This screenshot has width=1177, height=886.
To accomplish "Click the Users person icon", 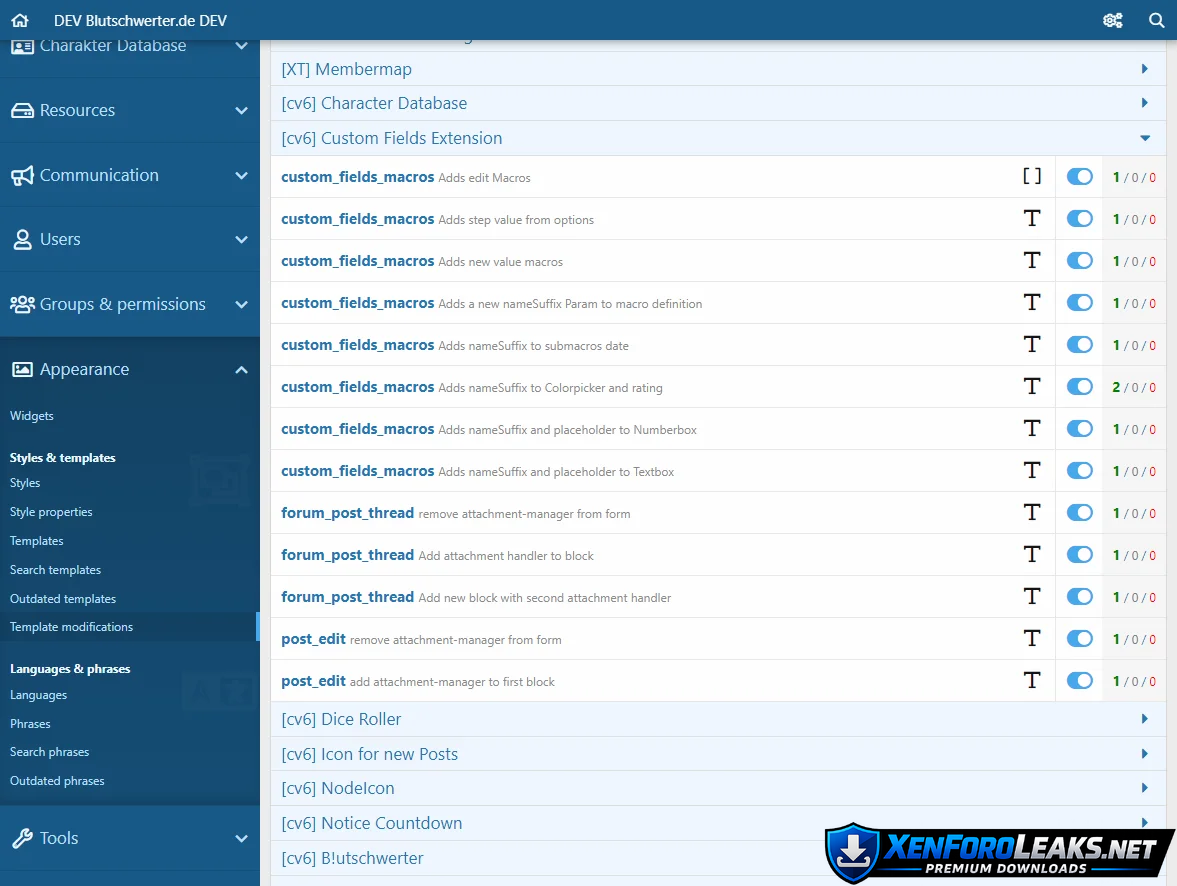I will pyautogui.click(x=22, y=240).
